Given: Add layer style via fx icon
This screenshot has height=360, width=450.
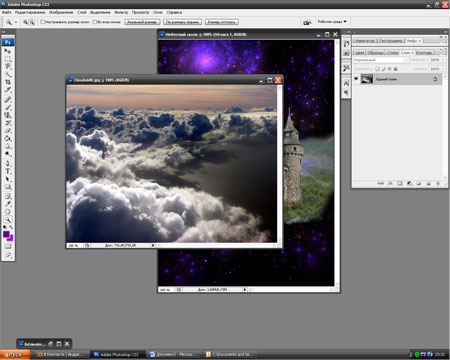Looking at the screenshot, I should (x=390, y=183).
